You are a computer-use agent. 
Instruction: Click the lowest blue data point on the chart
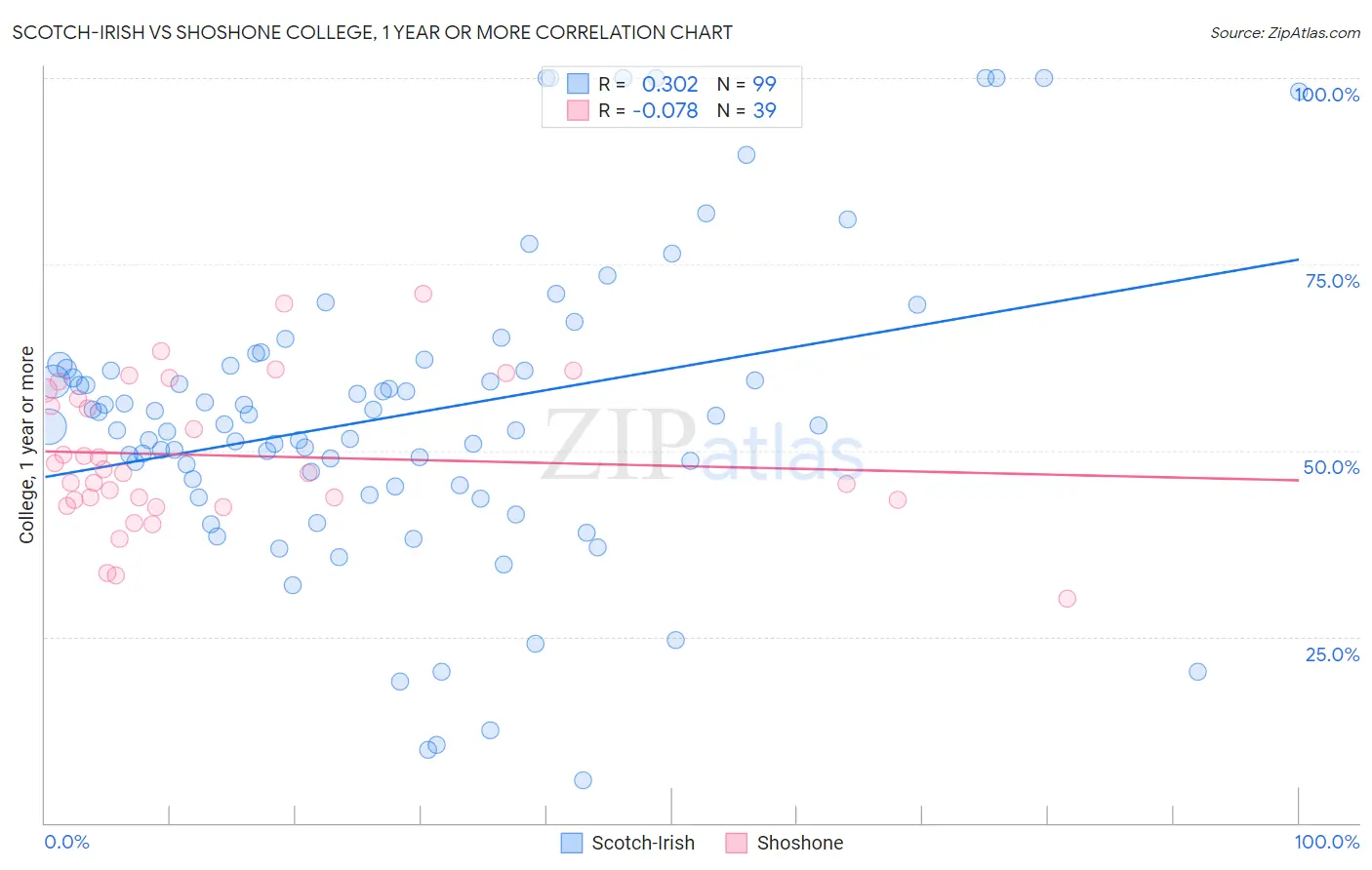pos(583,780)
